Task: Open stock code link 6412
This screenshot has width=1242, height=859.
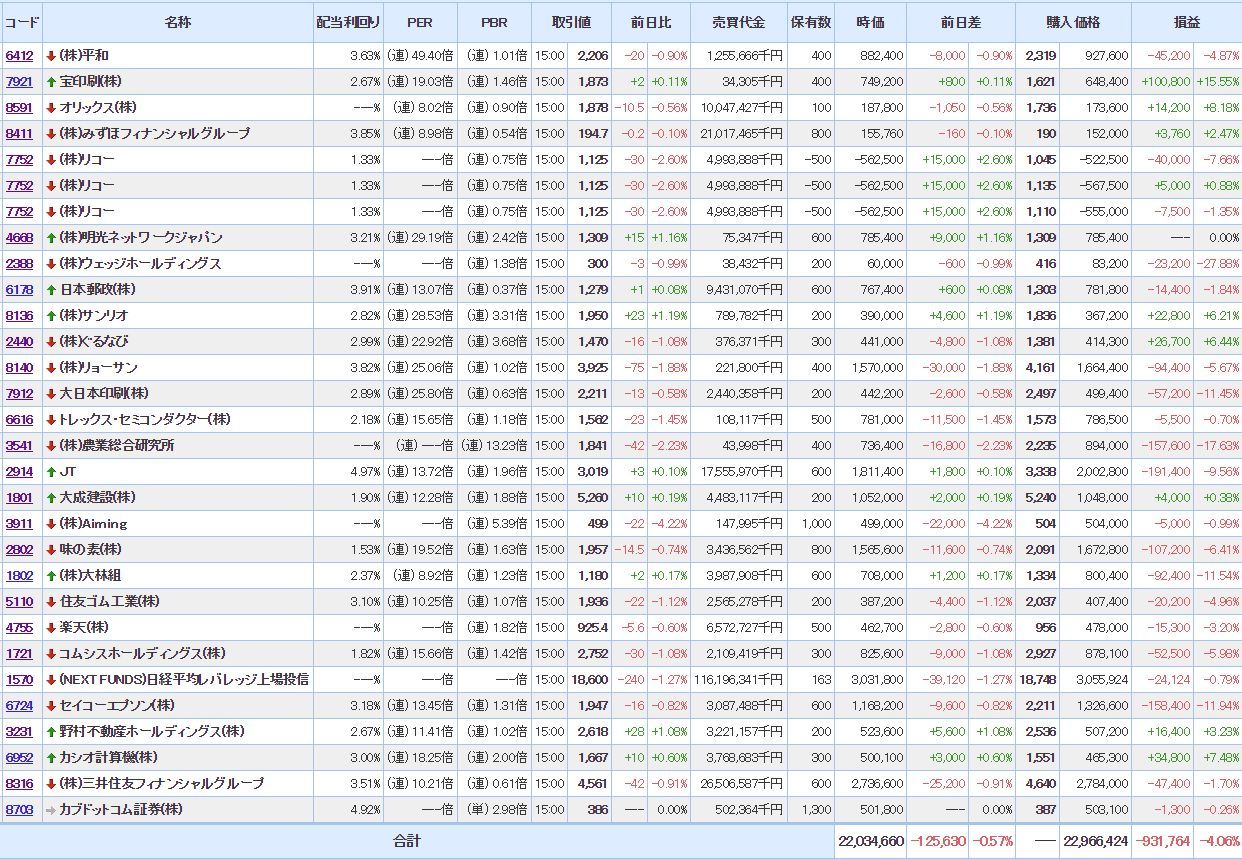Action: click(19, 55)
